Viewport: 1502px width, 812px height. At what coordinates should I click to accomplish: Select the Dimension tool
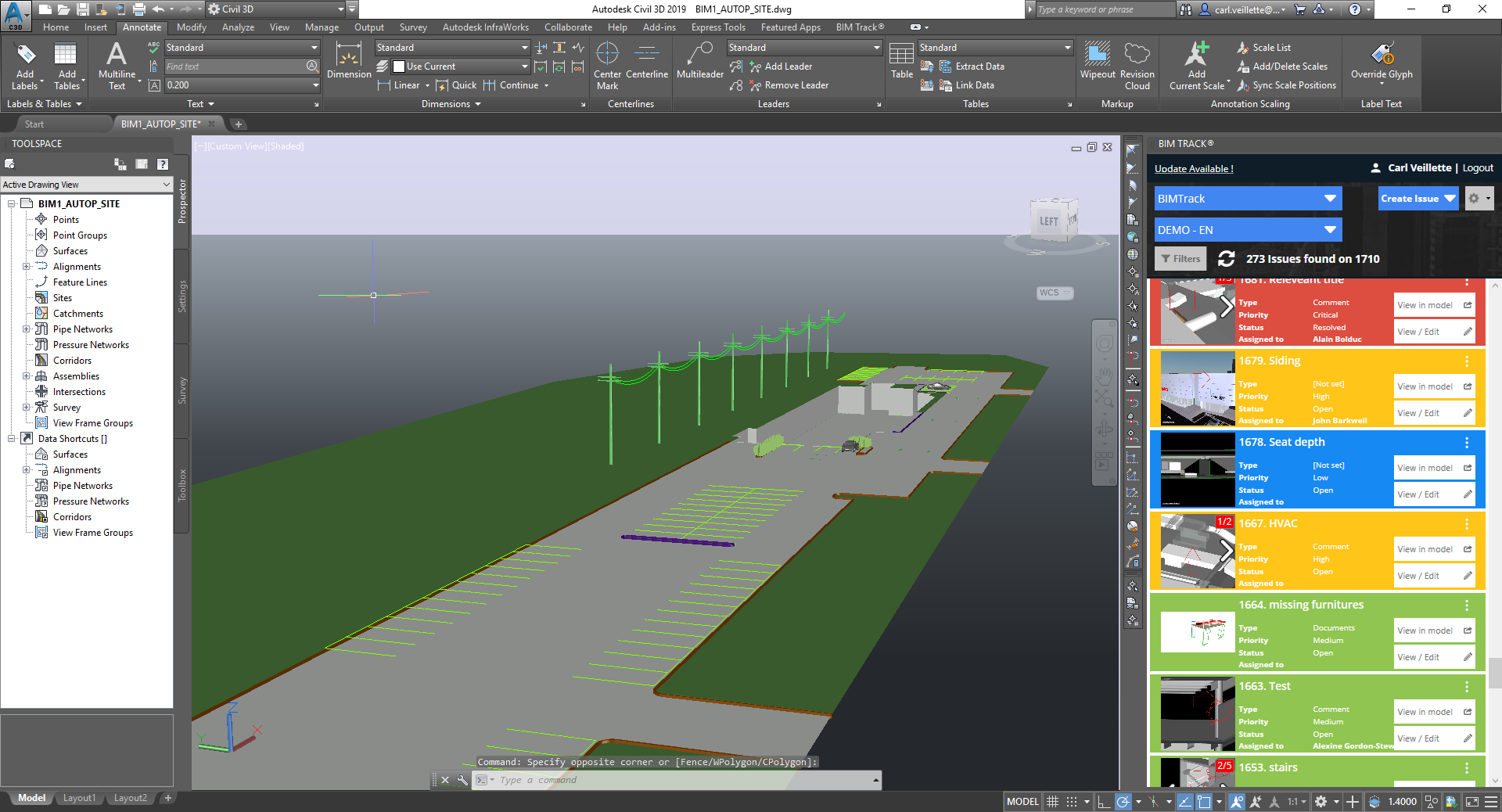[349, 60]
